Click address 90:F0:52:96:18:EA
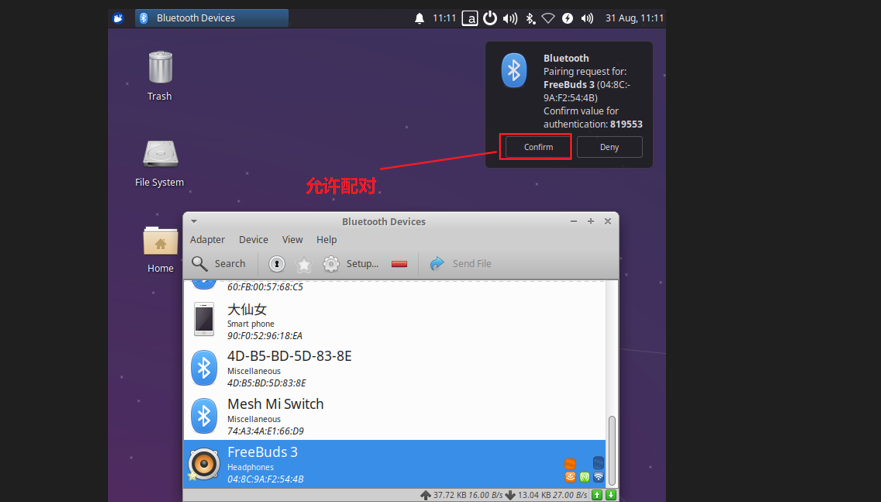This screenshot has width=881, height=502. (x=265, y=336)
